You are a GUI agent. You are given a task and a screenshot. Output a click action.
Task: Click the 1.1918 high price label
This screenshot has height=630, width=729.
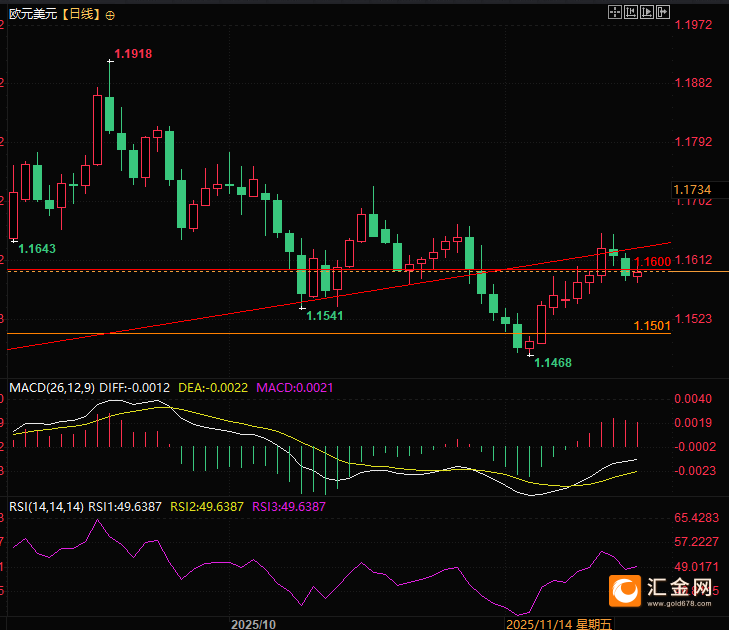click(133, 54)
